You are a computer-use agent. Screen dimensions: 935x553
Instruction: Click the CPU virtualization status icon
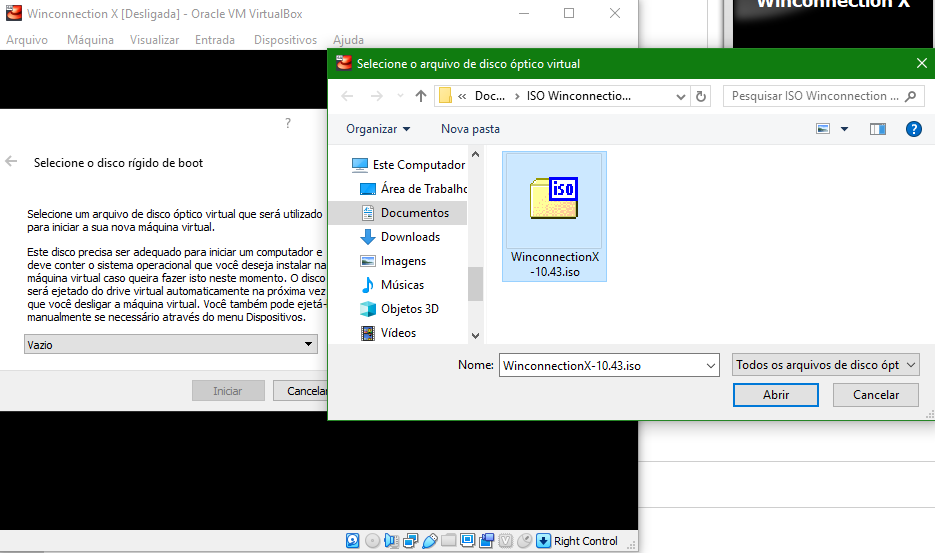(506, 540)
